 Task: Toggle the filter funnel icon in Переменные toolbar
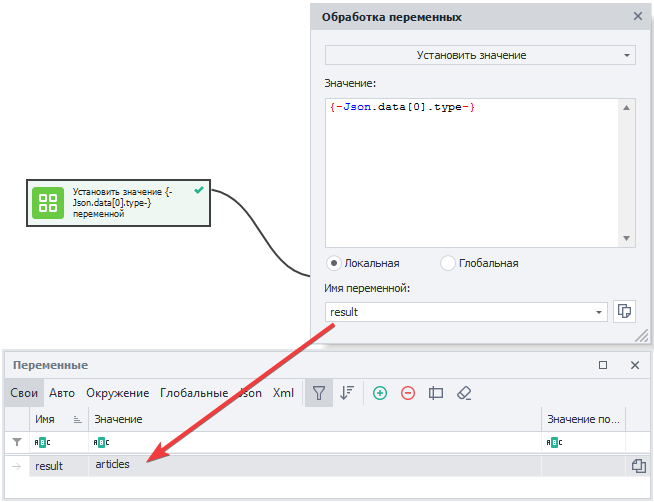[319, 393]
